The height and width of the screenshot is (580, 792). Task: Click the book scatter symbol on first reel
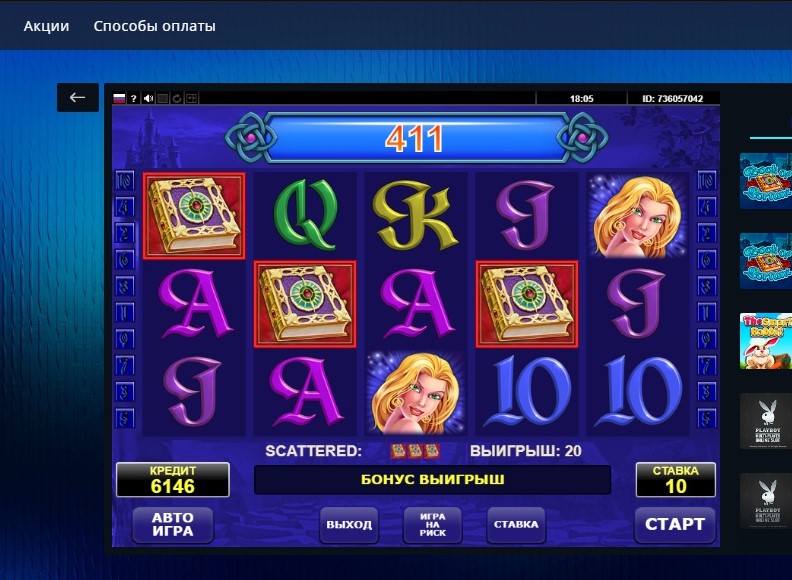(194, 216)
